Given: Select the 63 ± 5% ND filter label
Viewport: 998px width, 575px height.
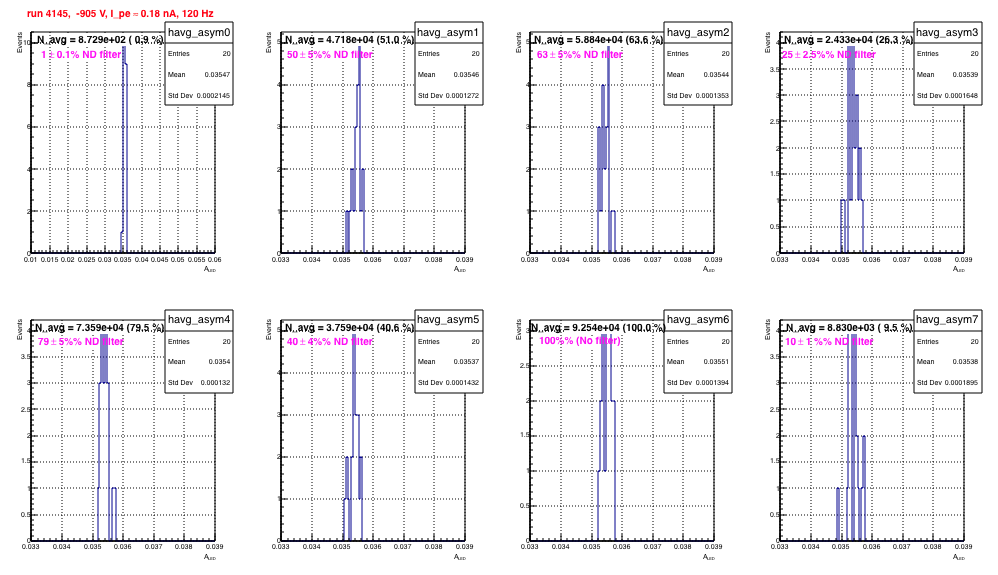Looking at the screenshot, I should pos(579,55).
